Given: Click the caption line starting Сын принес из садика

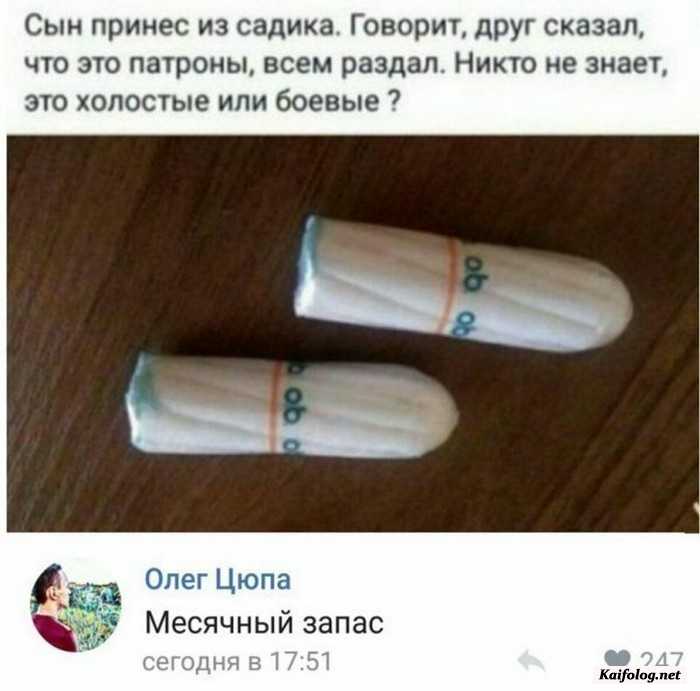Looking at the screenshot, I should (334, 26).
